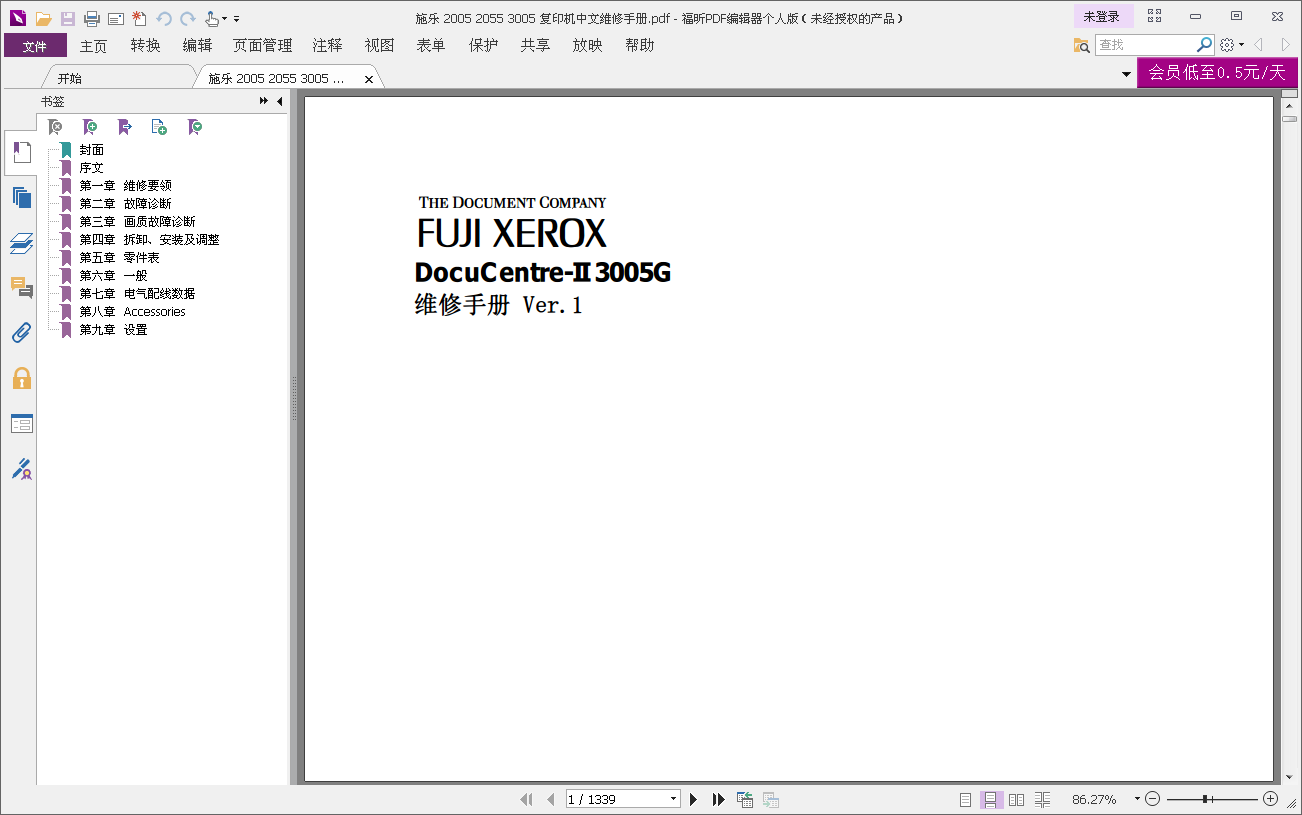This screenshot has height=815, width=1302.
Task: Click the Redo arrow
Action: 187,18
